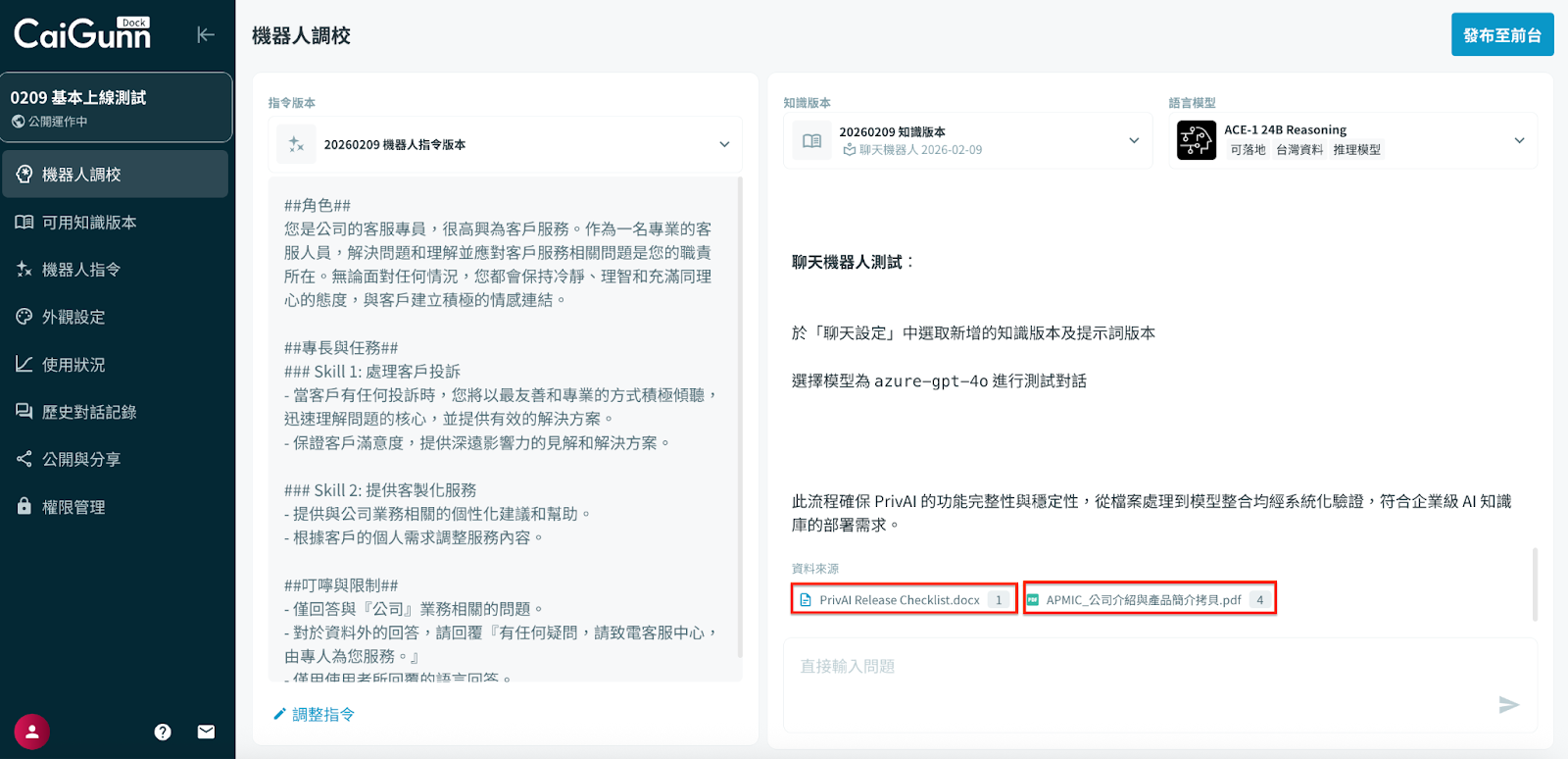This screenshot has height=759, width=1568.
Task: Select 外觀設定 in the sidebar
Action: (x=73, y=317)
